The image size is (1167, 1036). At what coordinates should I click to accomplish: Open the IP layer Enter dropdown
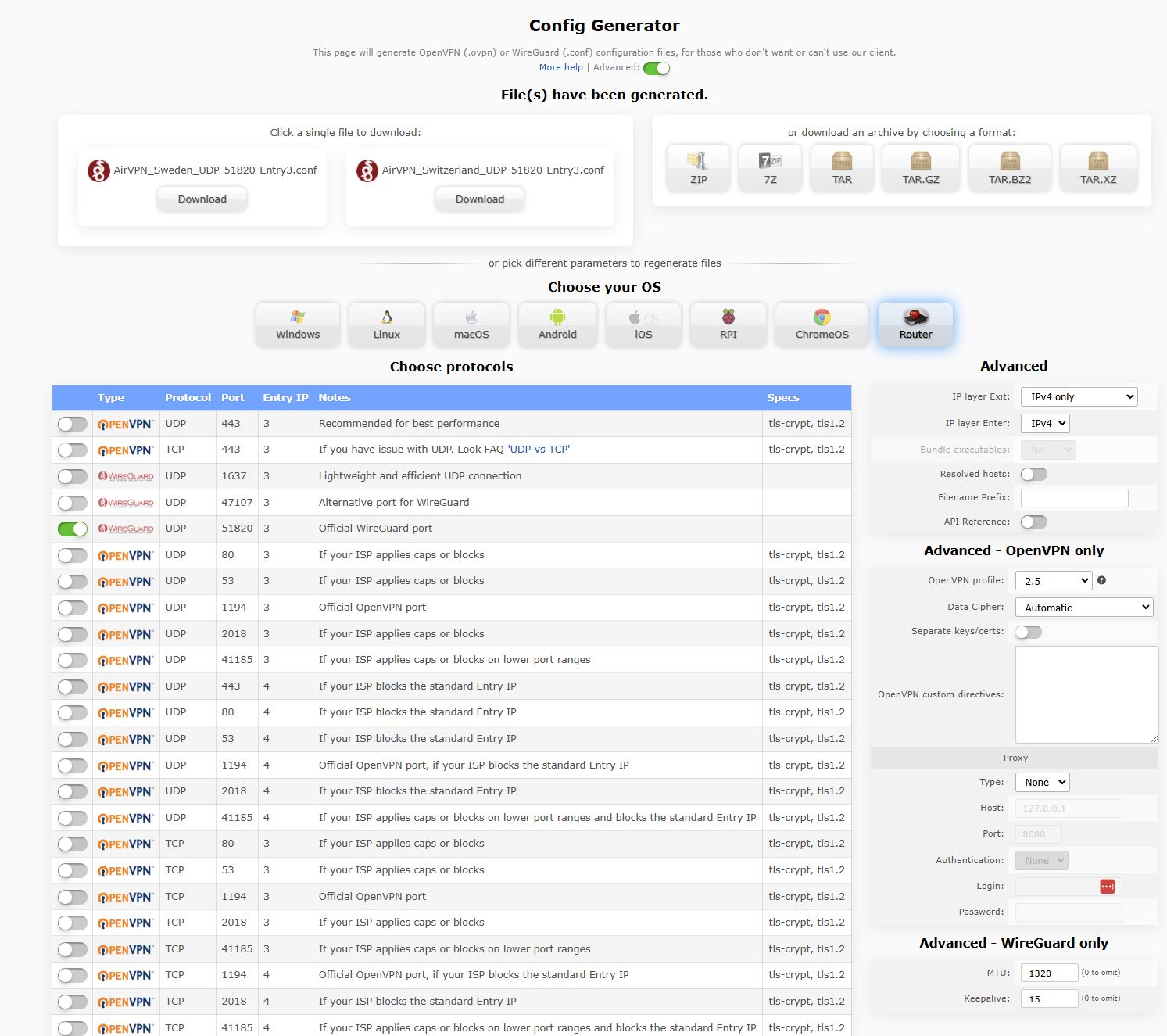[x=1045, y=423]
